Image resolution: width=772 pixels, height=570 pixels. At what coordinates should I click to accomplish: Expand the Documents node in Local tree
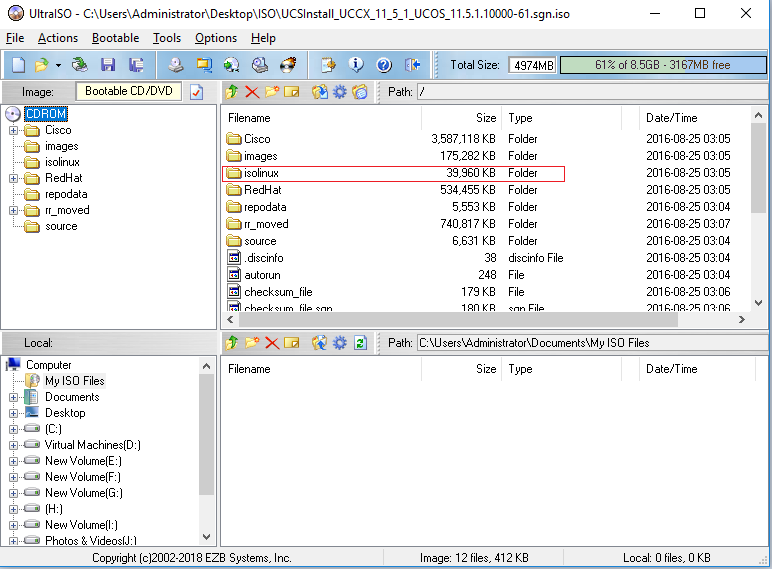pos(13,397)
